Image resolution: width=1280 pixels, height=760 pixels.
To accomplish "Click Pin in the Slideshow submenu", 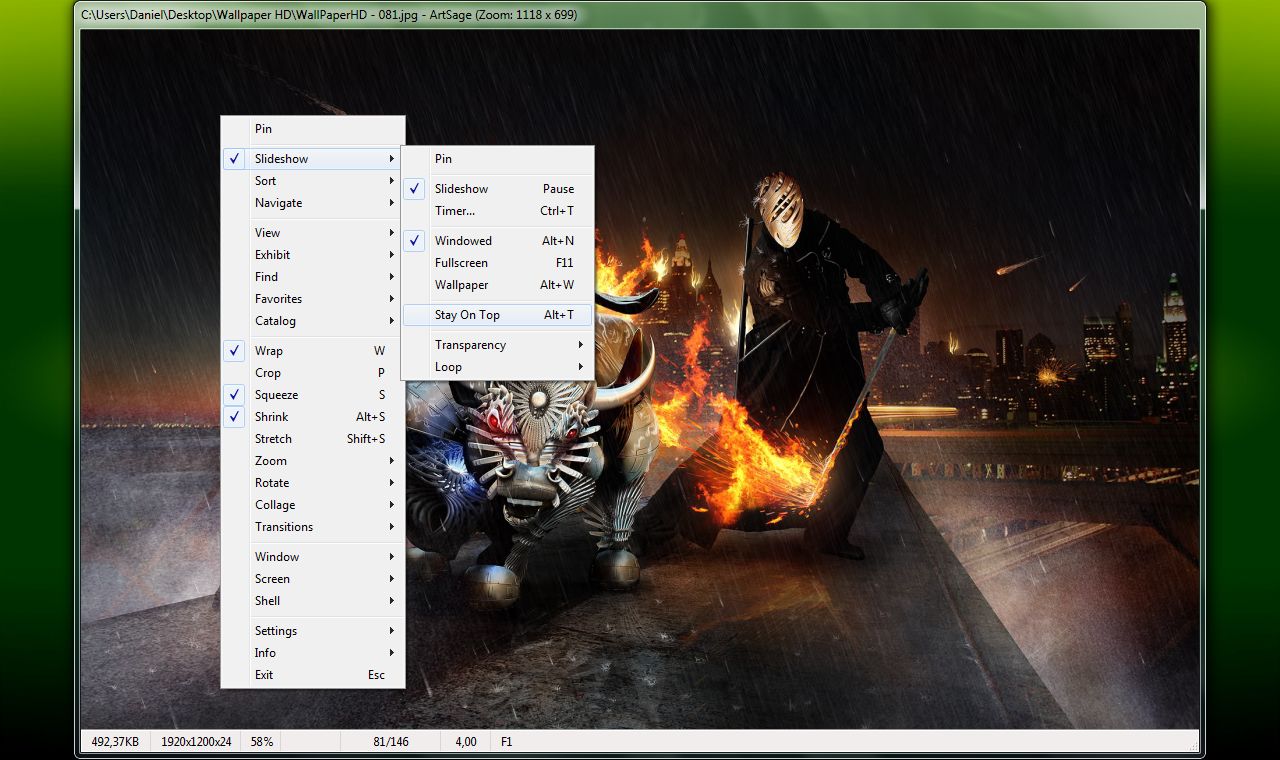I will [497, 159].
